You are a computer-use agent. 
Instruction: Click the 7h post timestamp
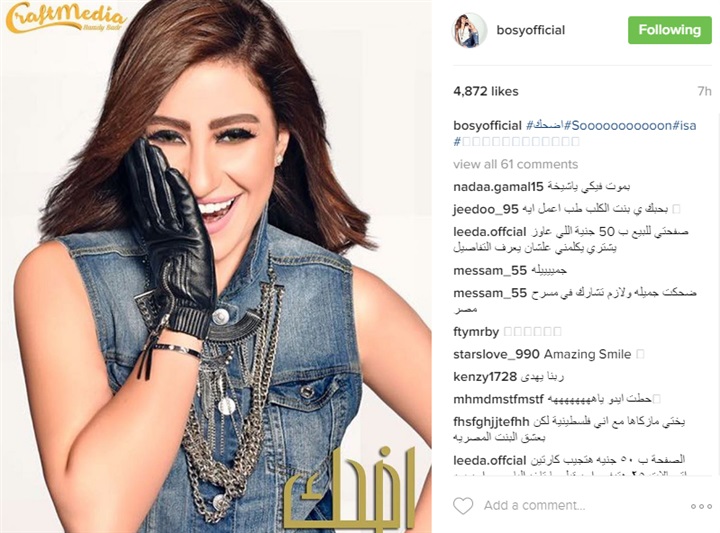[704, 91]
